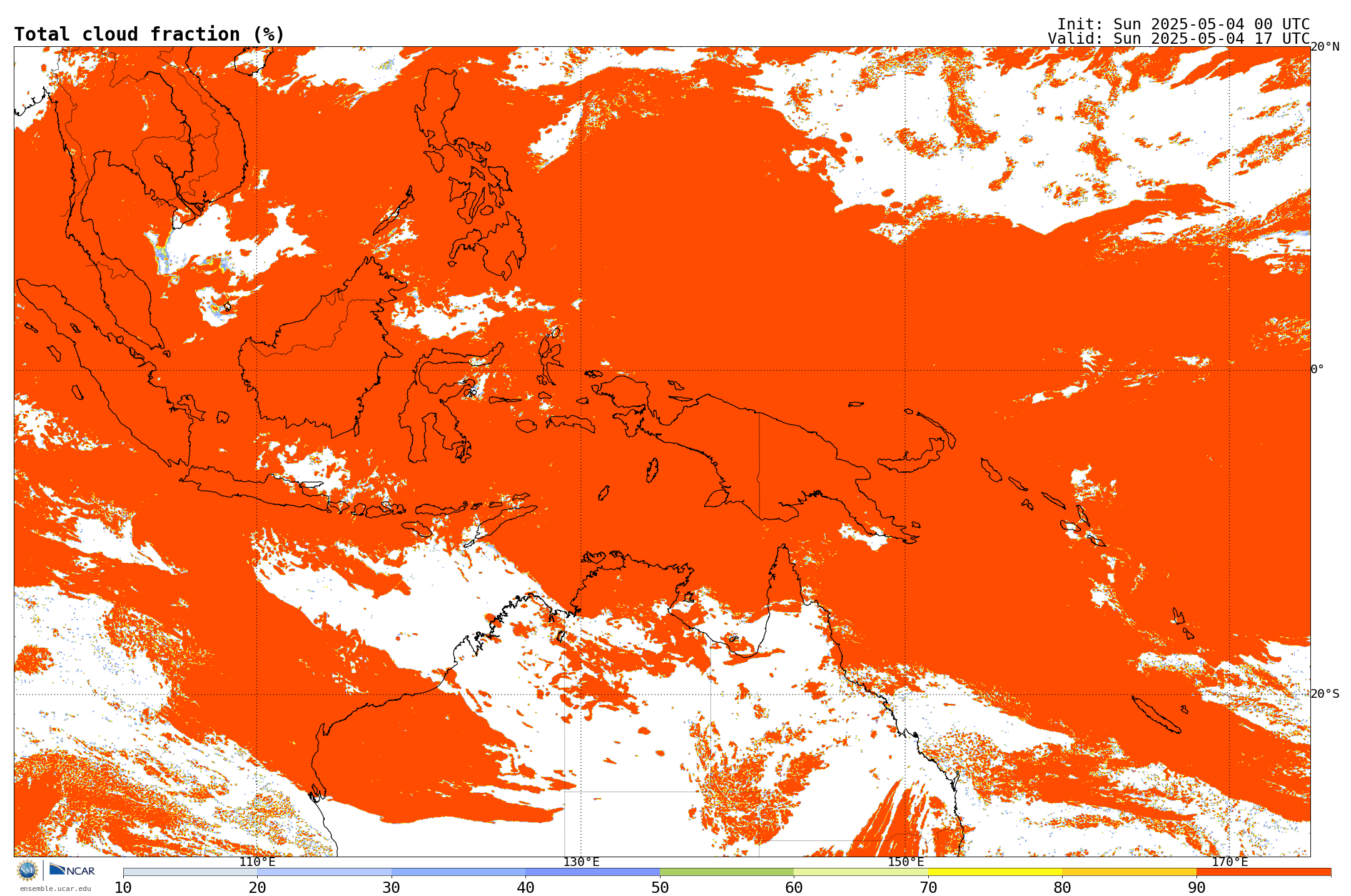1351x896 pixels.
Task: Click the 'Init: Sun 2025-05-04 00 UTC' text
Action: [x=1183, y=24]
